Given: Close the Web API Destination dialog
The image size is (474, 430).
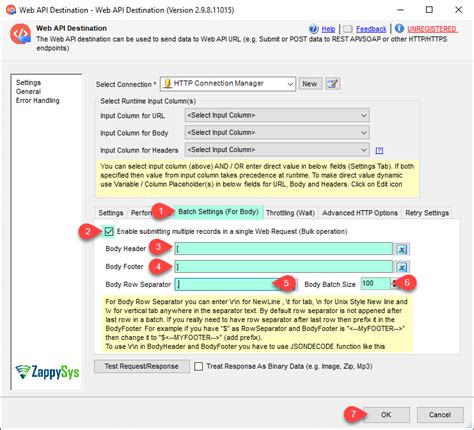Looking at the screenshot, I should click(459, 10).
